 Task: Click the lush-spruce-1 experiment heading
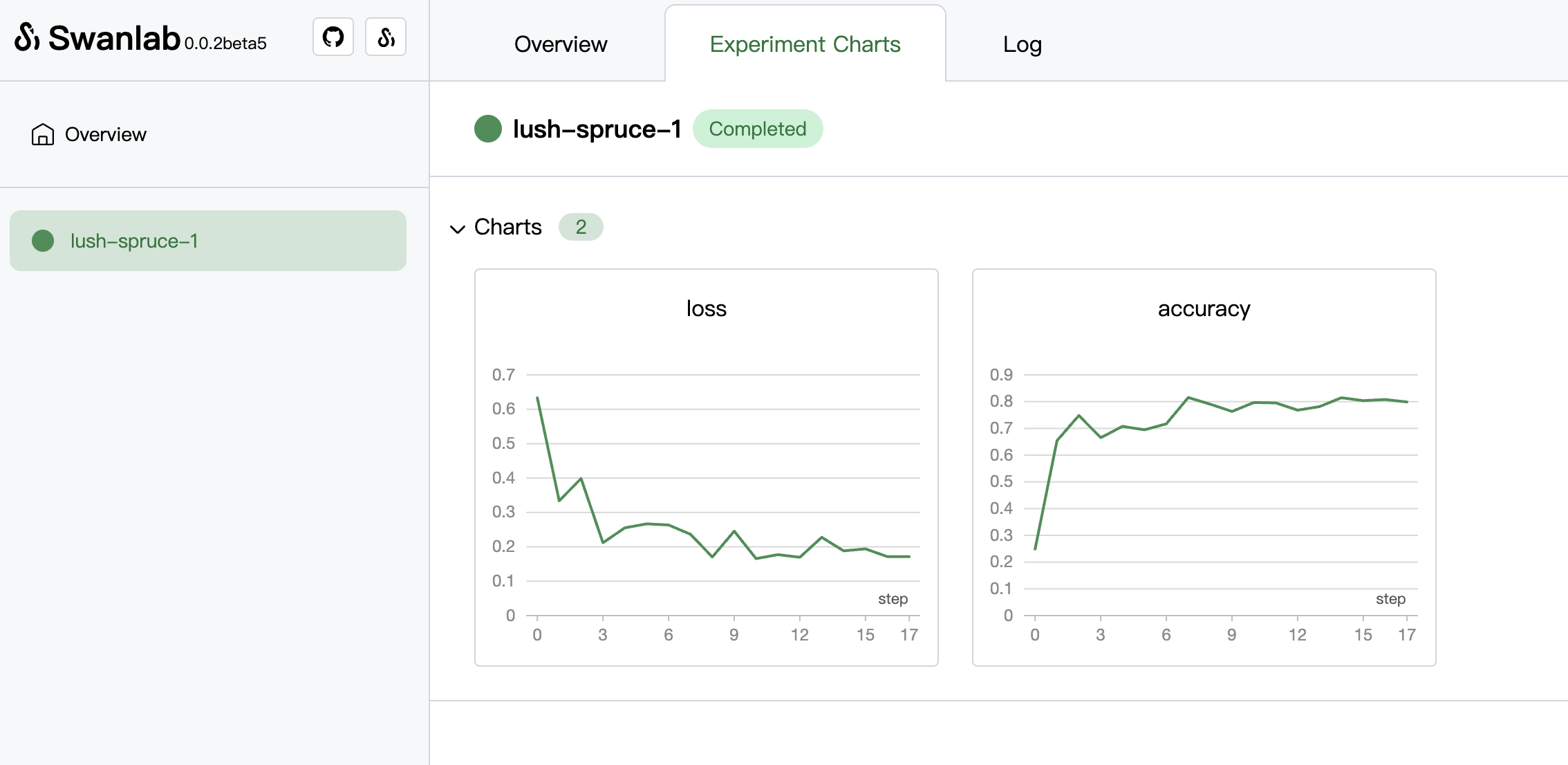click(x=597, y=129)
